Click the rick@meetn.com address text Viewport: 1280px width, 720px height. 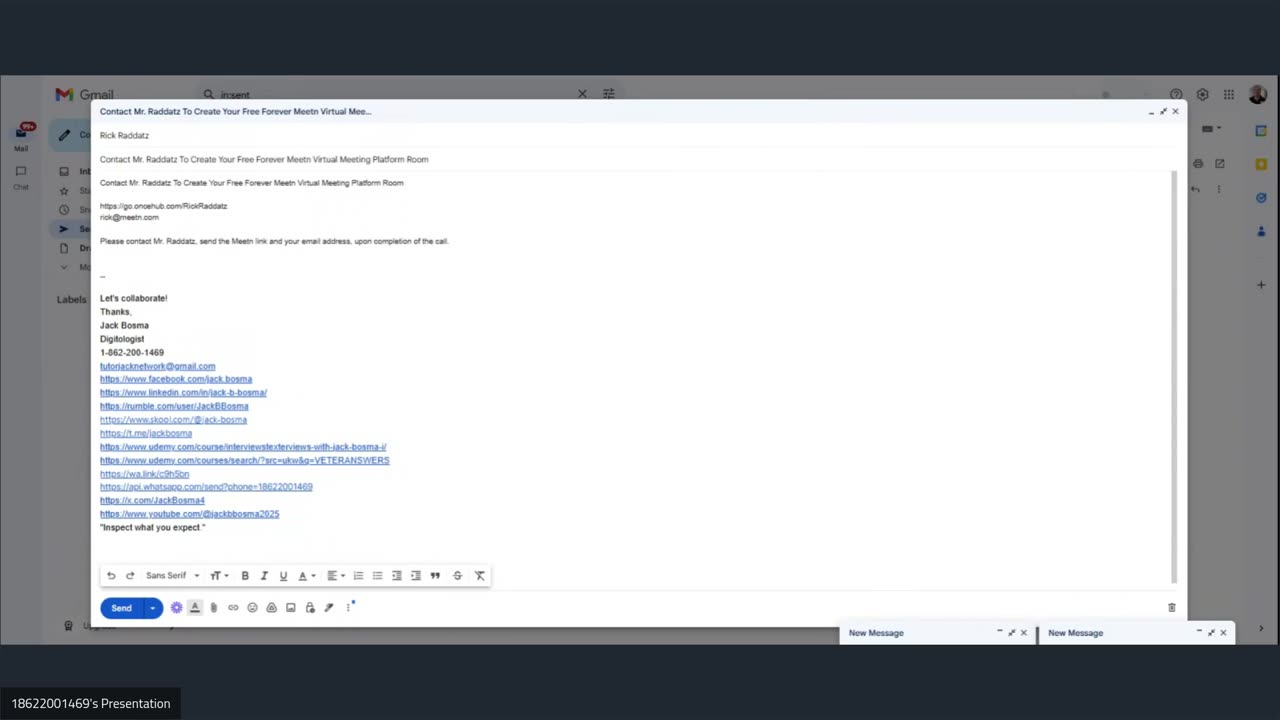coord(129,217)
